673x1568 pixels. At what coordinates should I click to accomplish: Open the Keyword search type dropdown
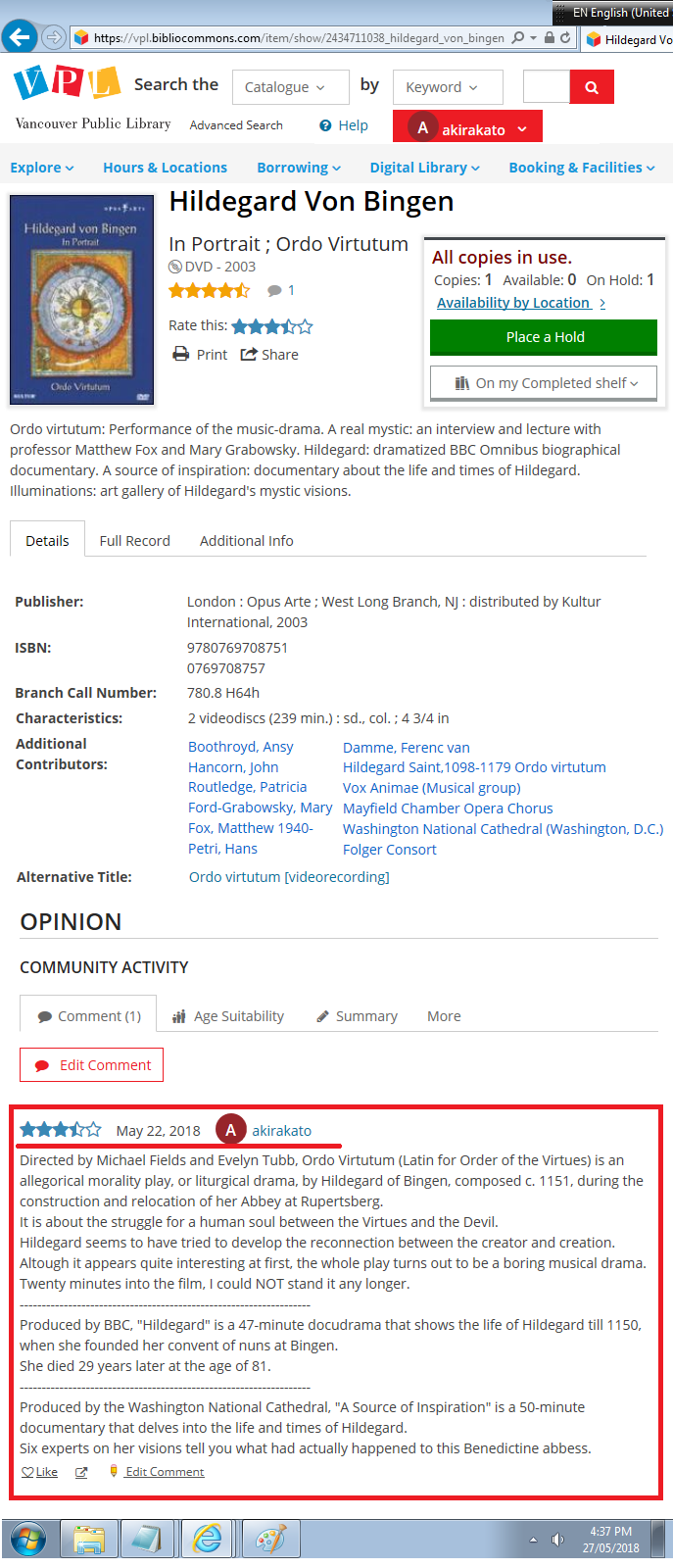(448, 87)
